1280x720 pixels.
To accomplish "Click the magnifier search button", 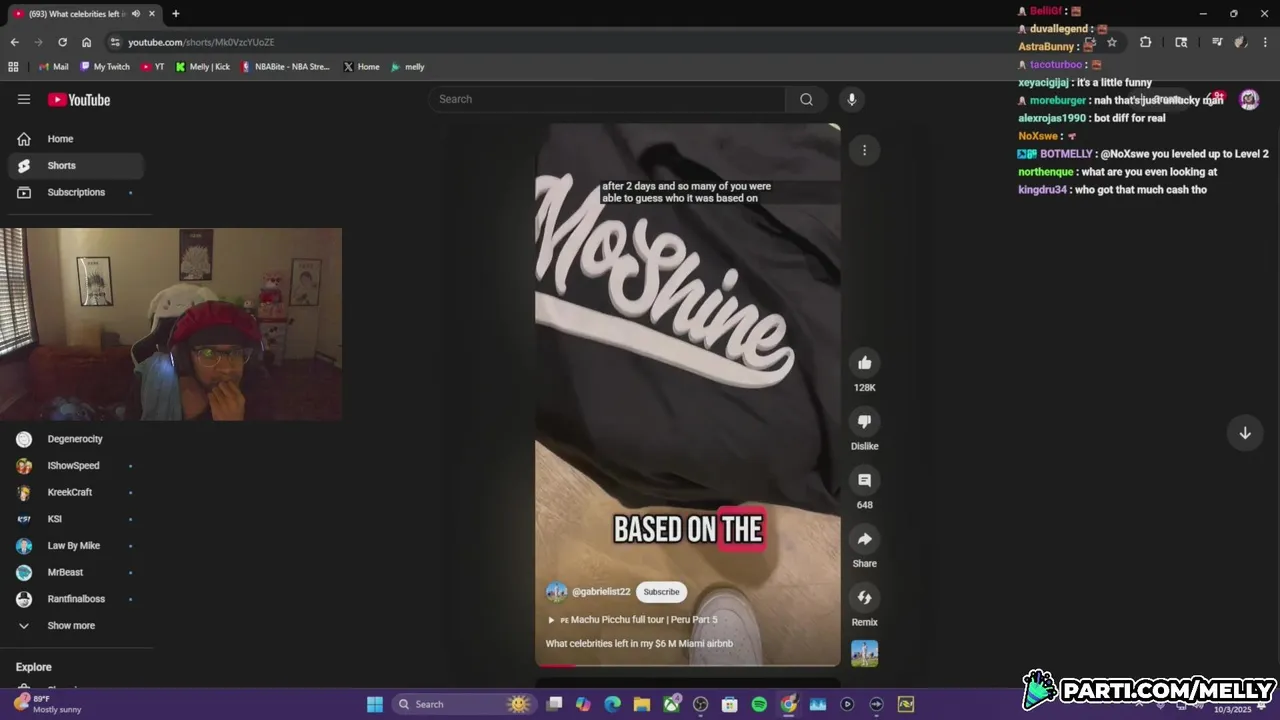I will point(806,99).
